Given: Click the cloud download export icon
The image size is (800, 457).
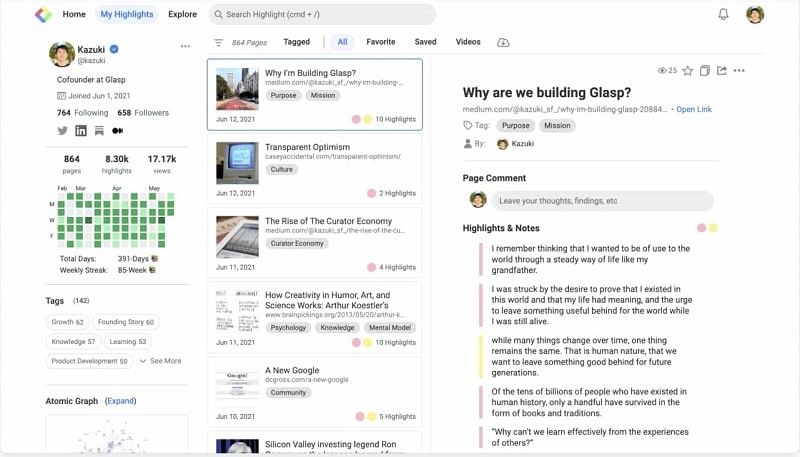Looking at the screenshot, I should point(503,42).
